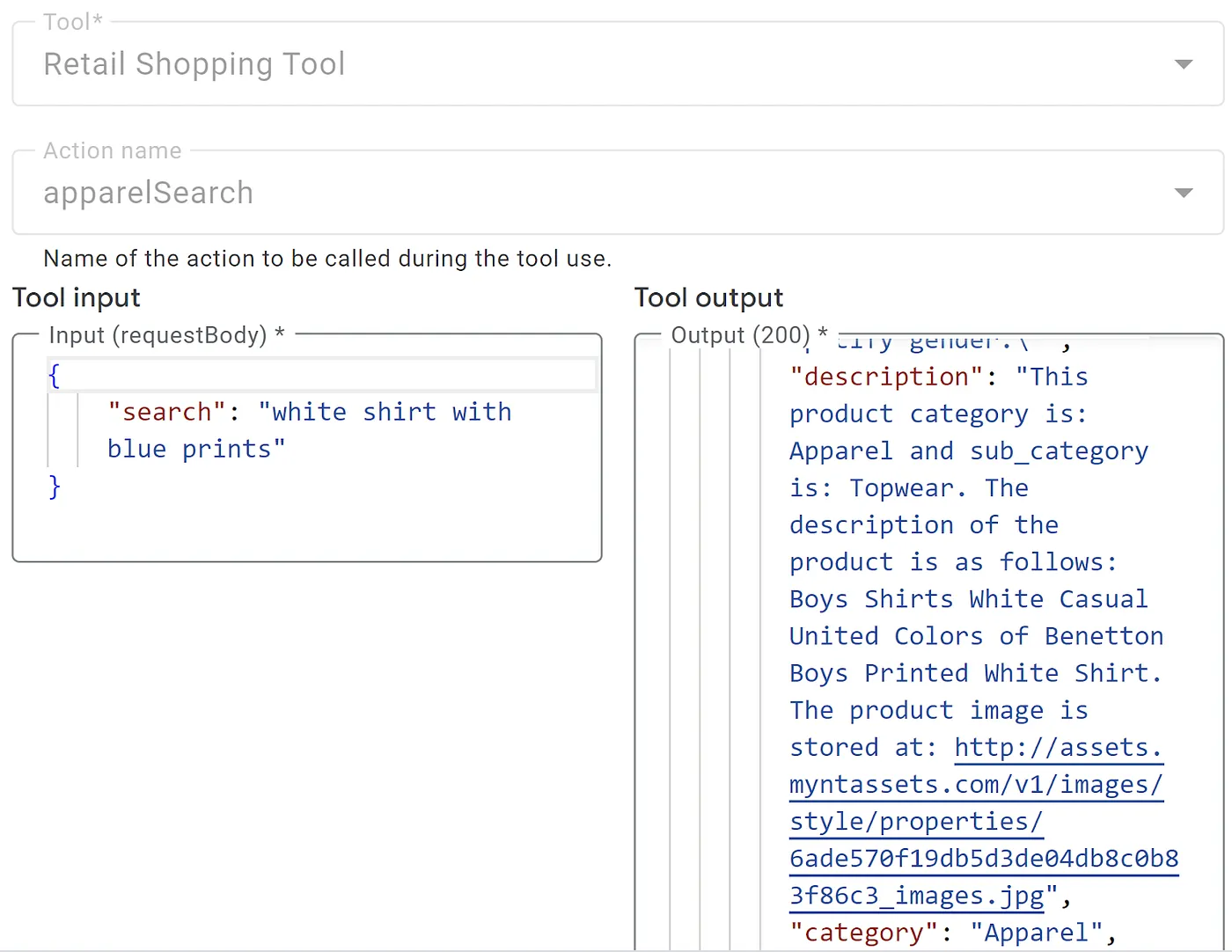1232x952 pixels.
Task: Click "United Colors of Benetton" output text
Action: [976, 636]
